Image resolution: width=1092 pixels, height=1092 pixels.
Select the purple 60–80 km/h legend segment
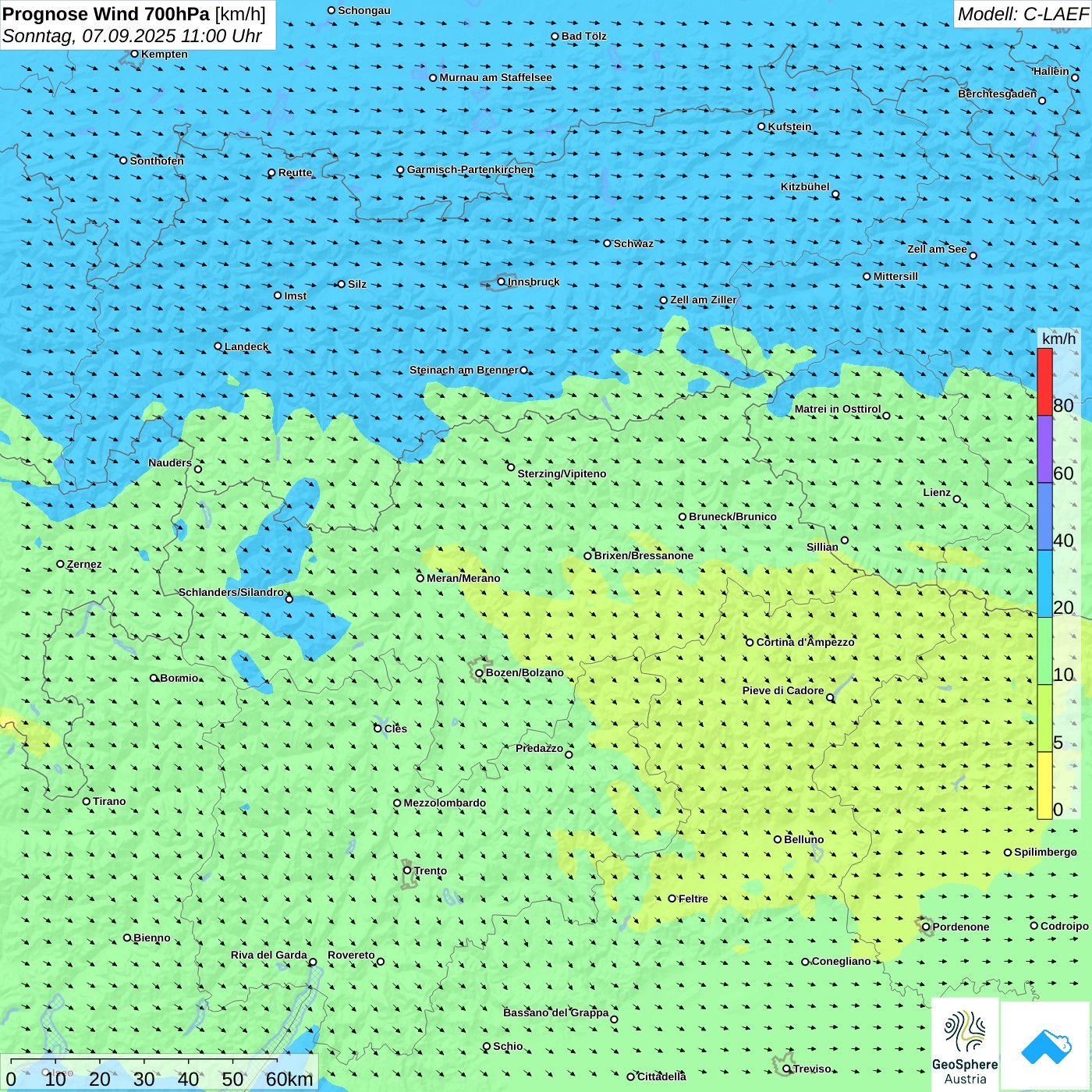click(1044, 449)
